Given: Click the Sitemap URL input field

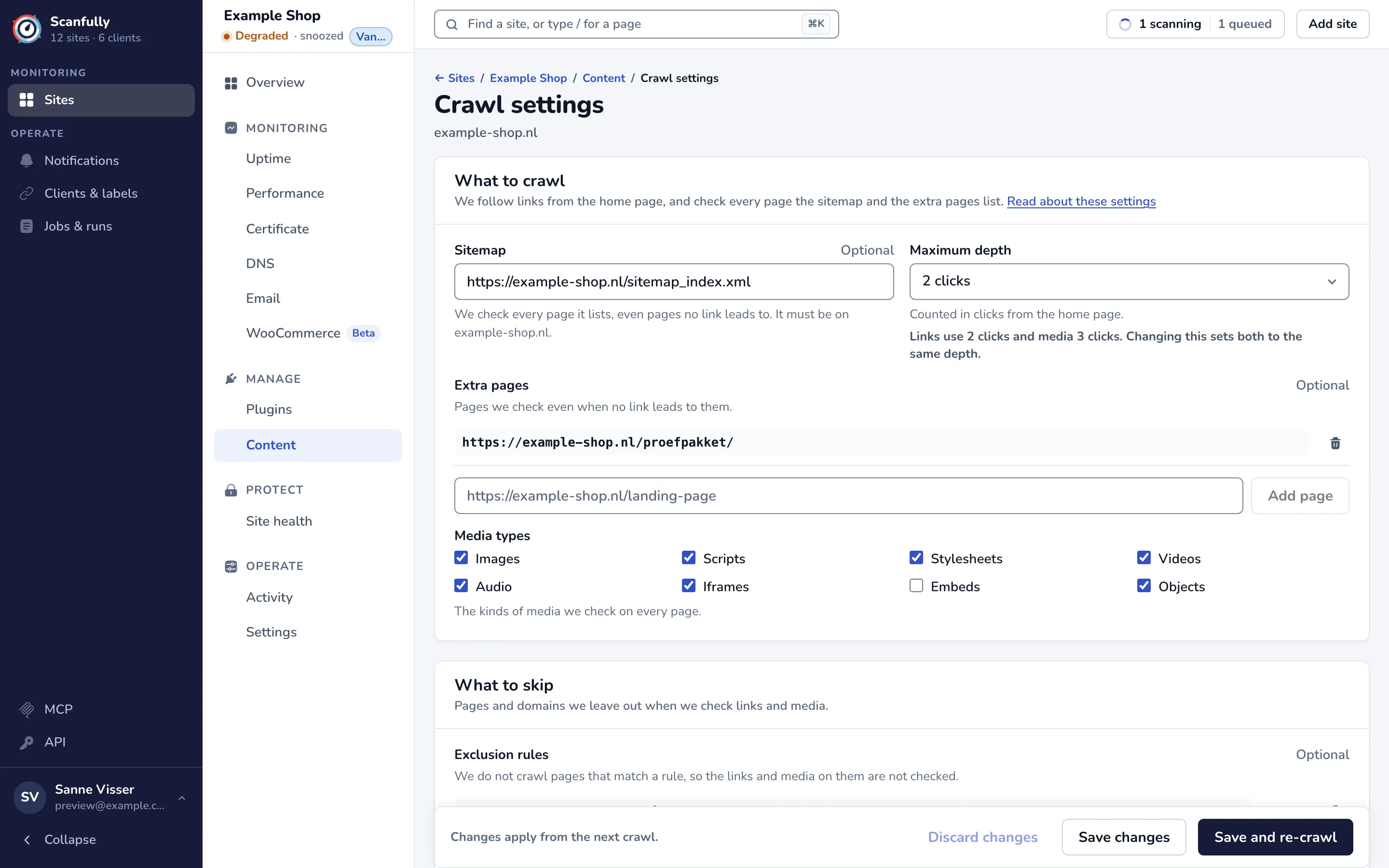Looking at the screenshot, I should (674, 281).
